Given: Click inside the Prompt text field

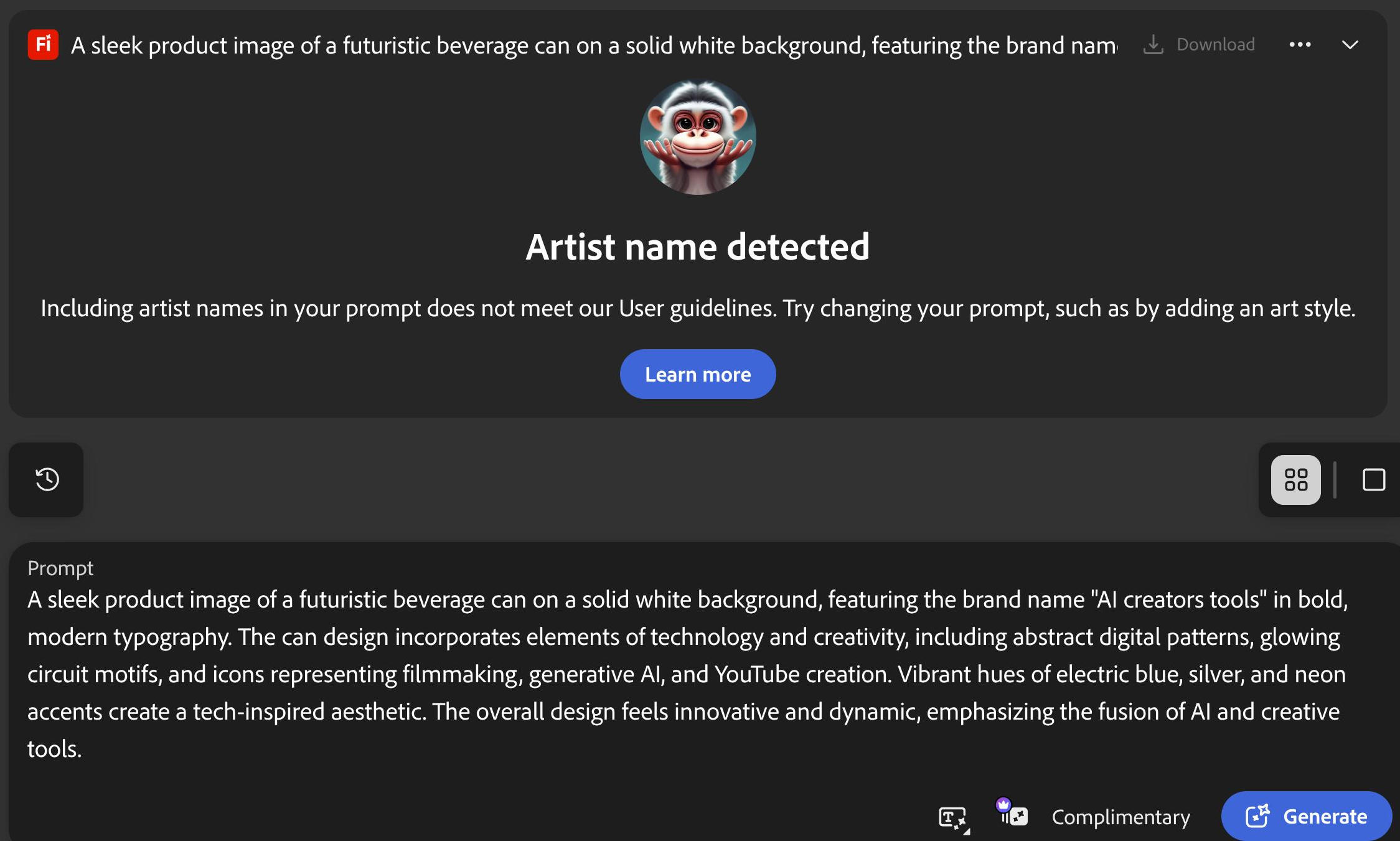Looking at the screenshot, I should pos(685,674).
